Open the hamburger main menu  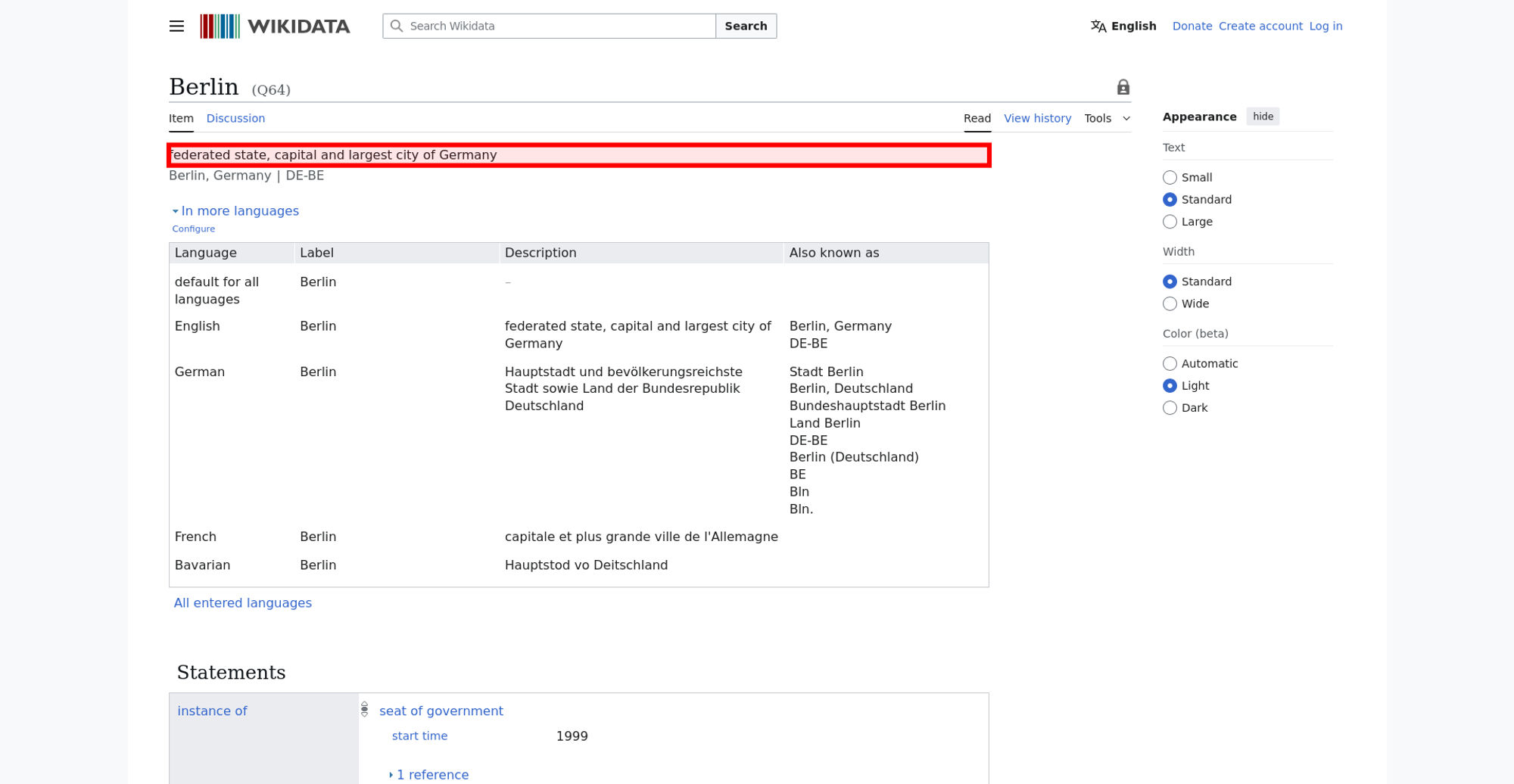click(176, 26)
